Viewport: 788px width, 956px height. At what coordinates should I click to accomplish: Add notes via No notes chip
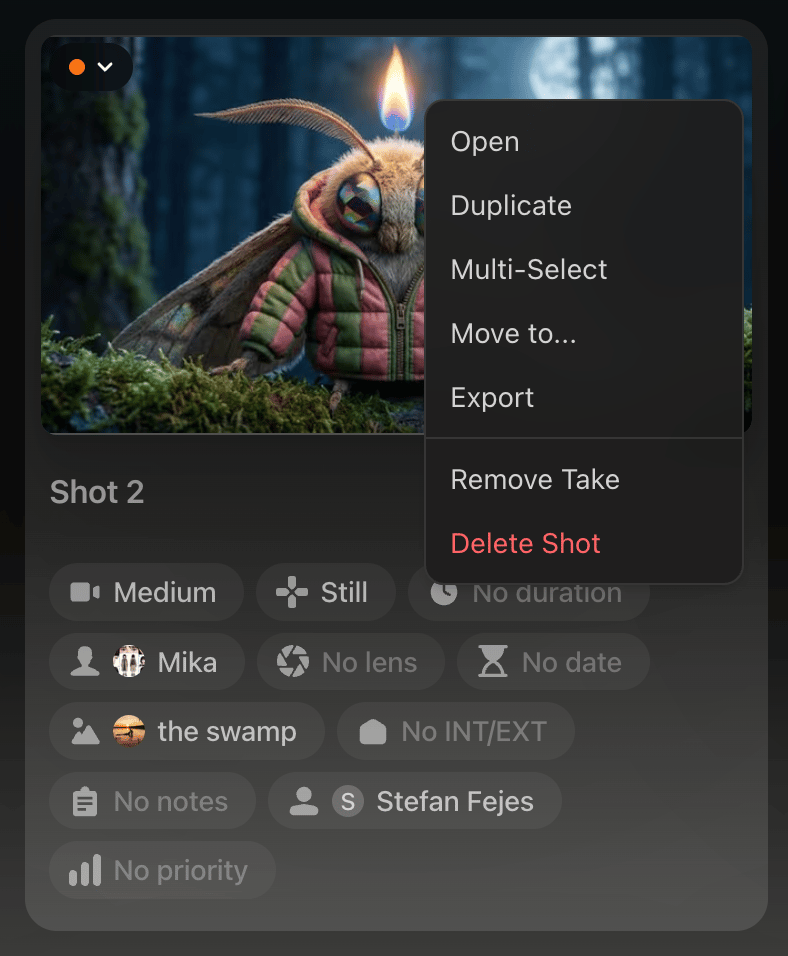[152, 801]
